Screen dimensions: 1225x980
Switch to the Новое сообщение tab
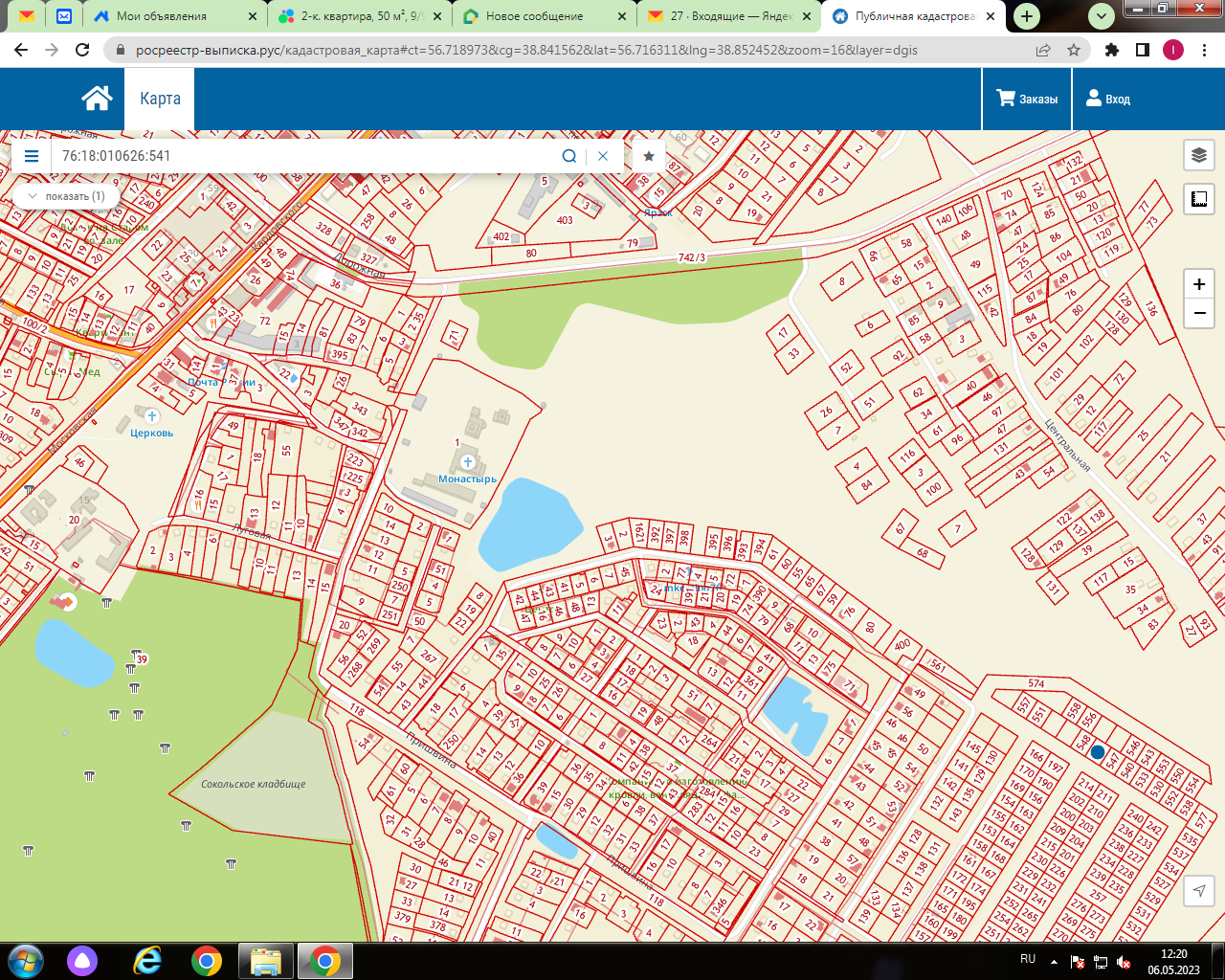tap(533, 16)
